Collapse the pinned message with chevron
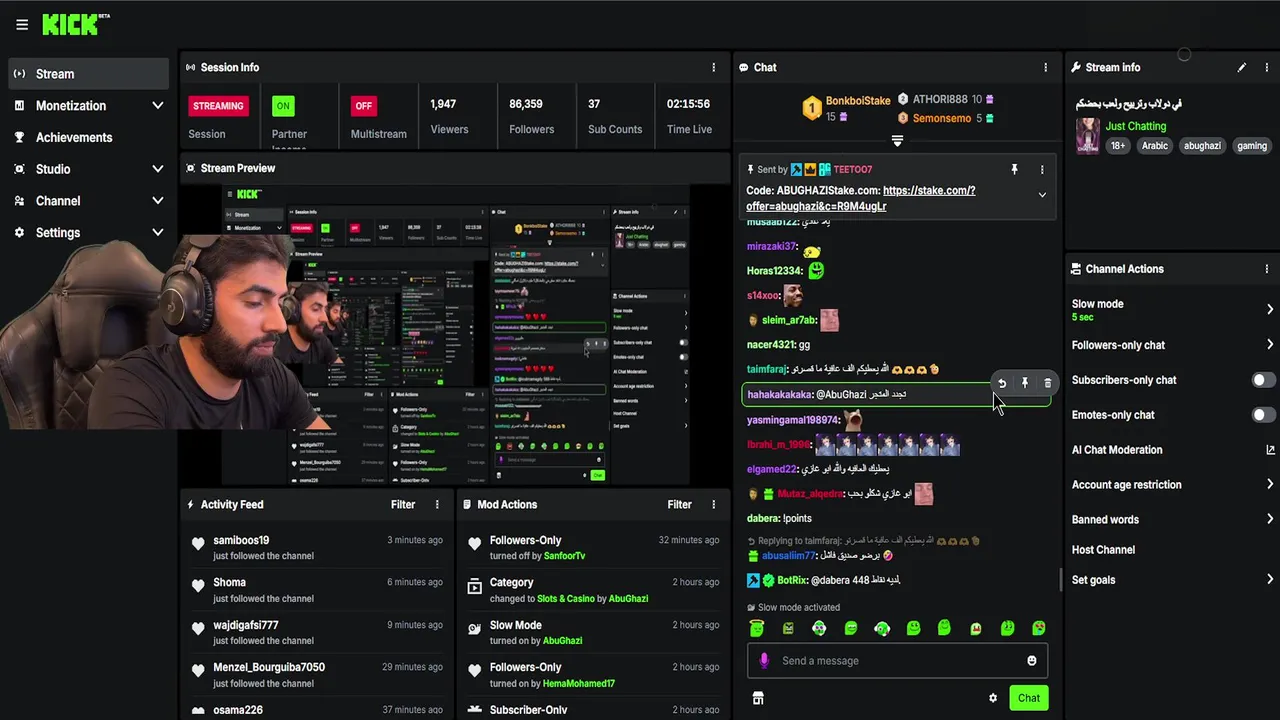 click(1042, 195)
